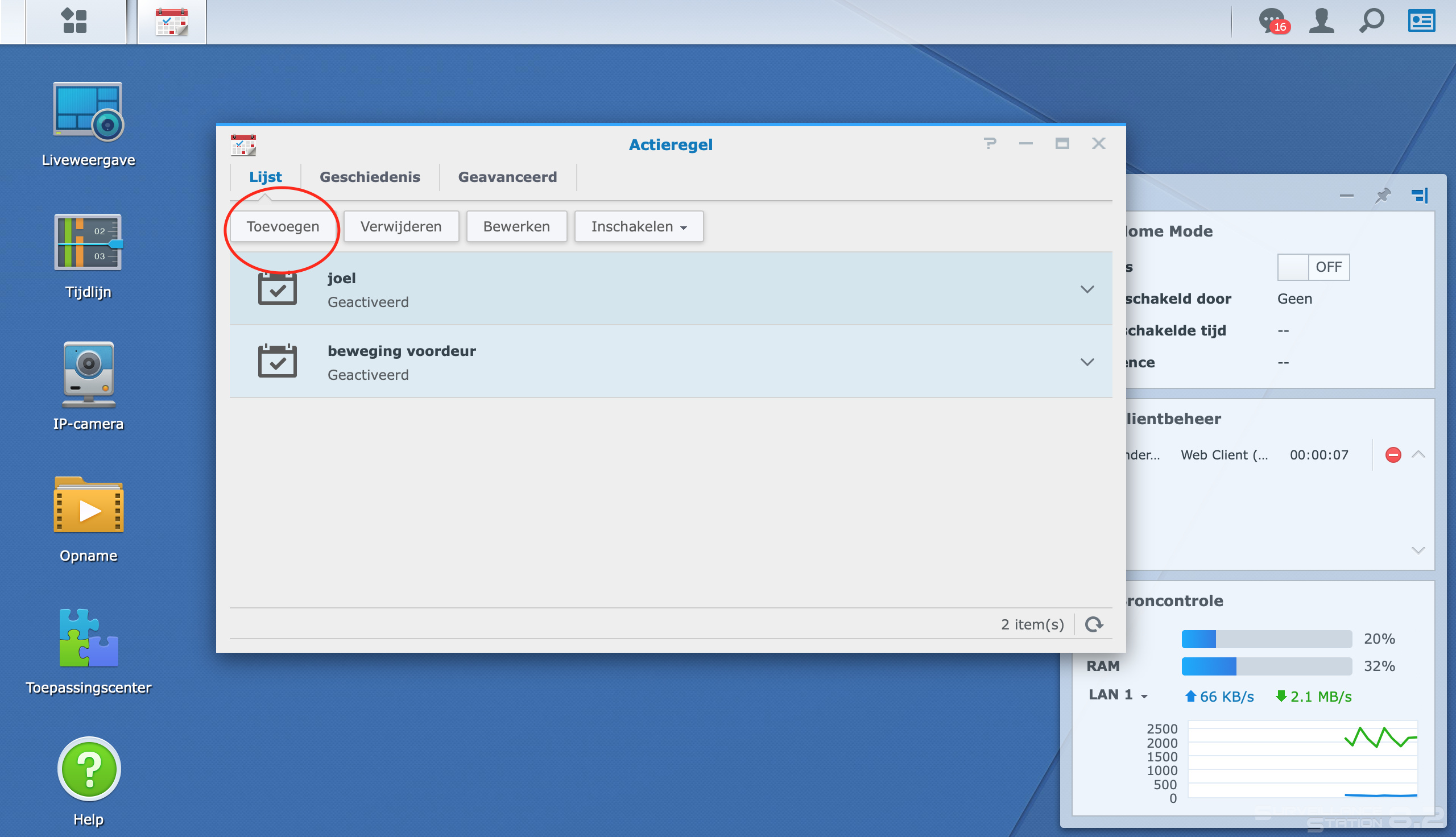Screen dimensions: 1456x837
Task: Open the Opname recordings icon
Action: point(88,507)
